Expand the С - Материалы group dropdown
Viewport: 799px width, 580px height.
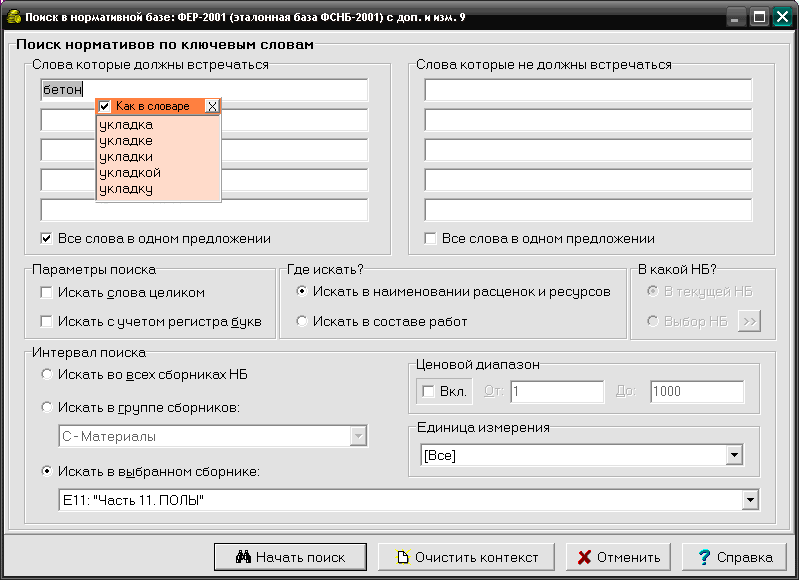pos(357,436)
